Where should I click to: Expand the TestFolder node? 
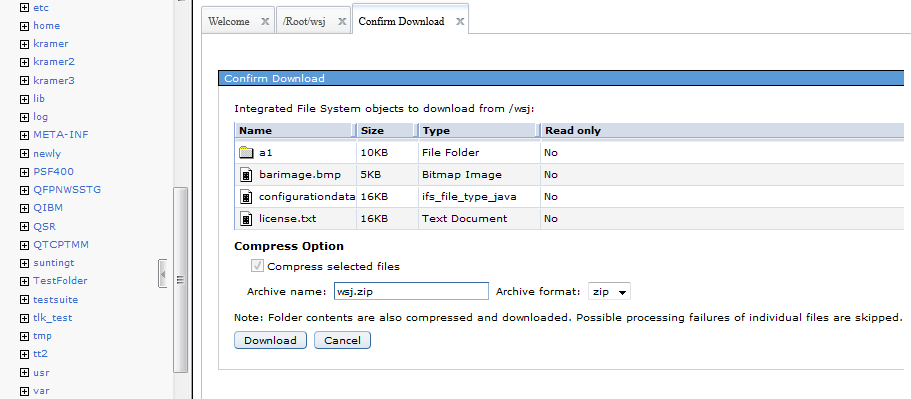pyautogui.click(x=24, y=281)
